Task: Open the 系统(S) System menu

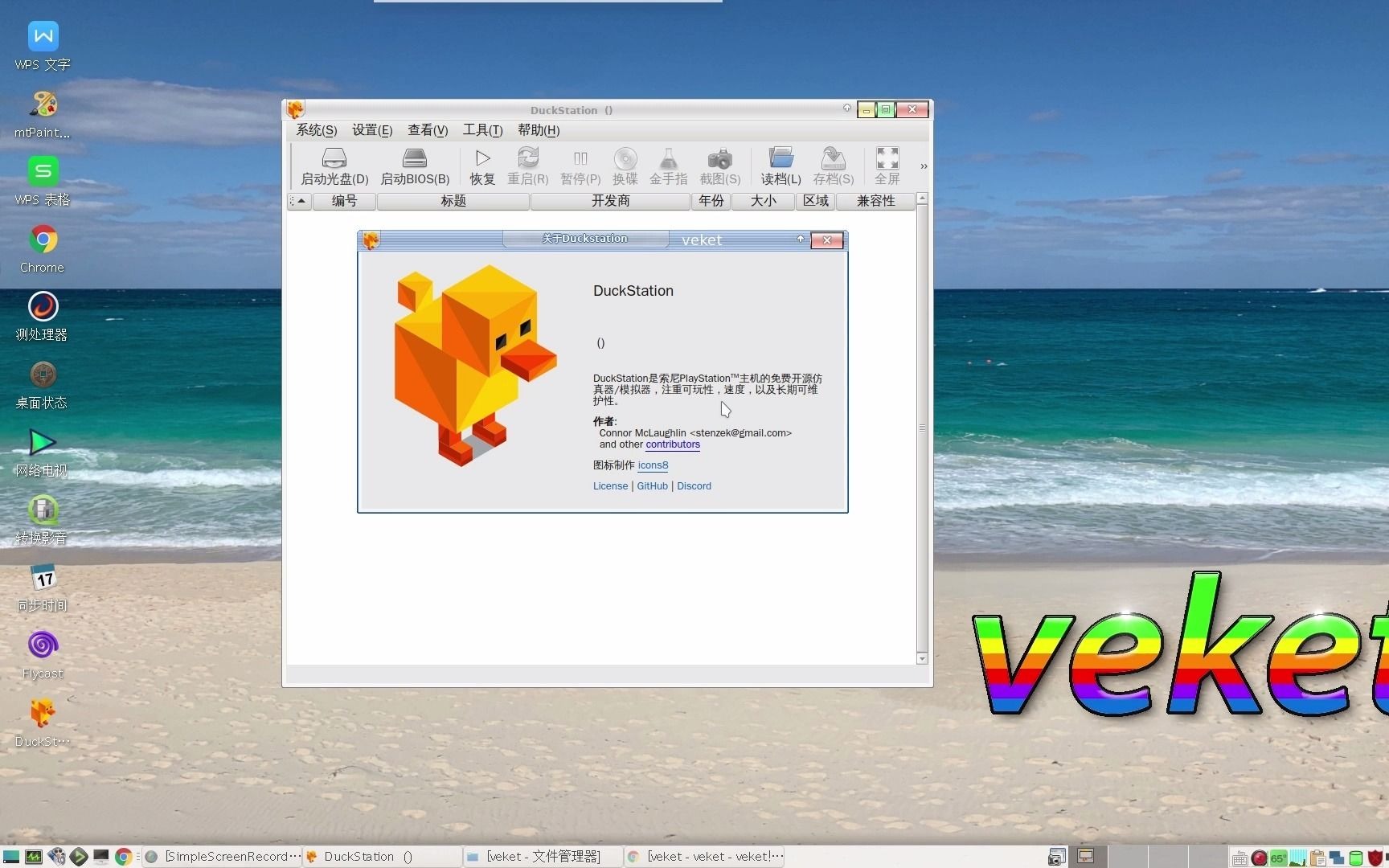Action: point(317,130)
